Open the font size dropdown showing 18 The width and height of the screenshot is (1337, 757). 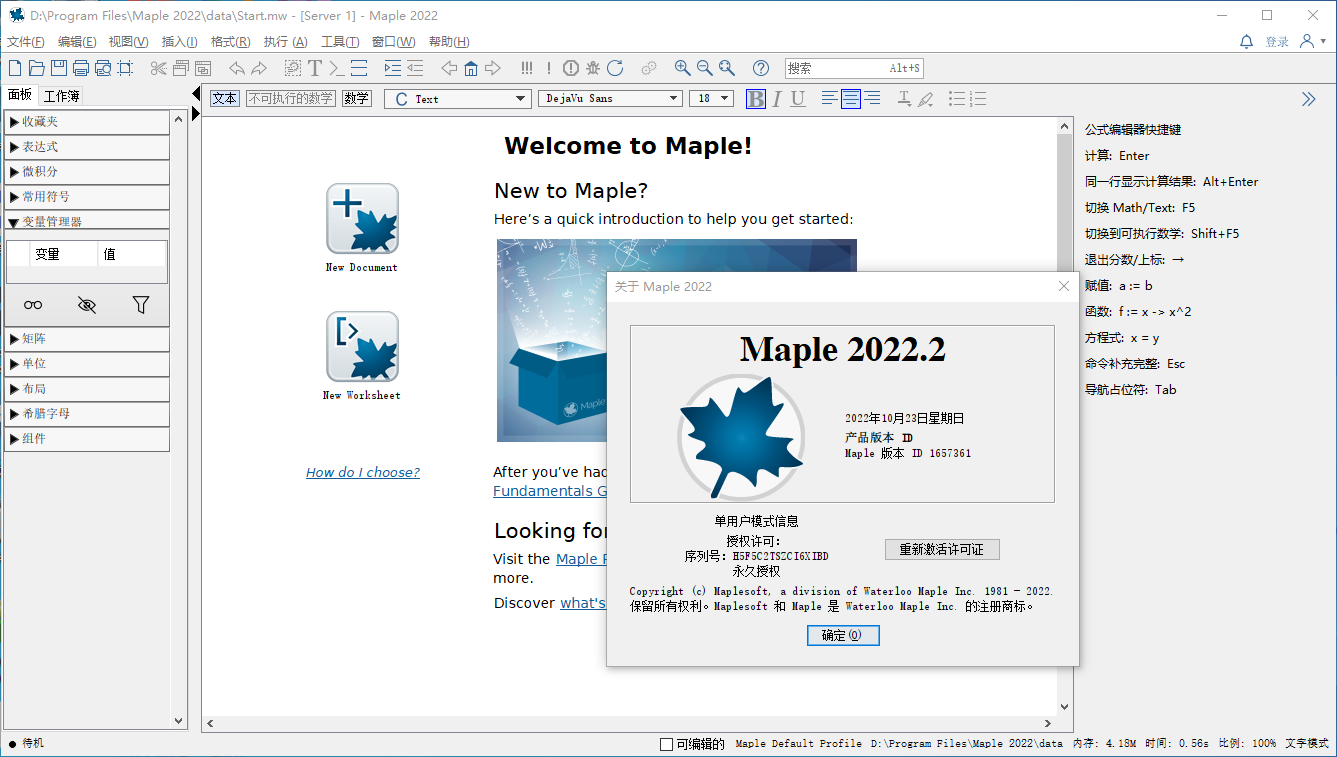point(711,98)
